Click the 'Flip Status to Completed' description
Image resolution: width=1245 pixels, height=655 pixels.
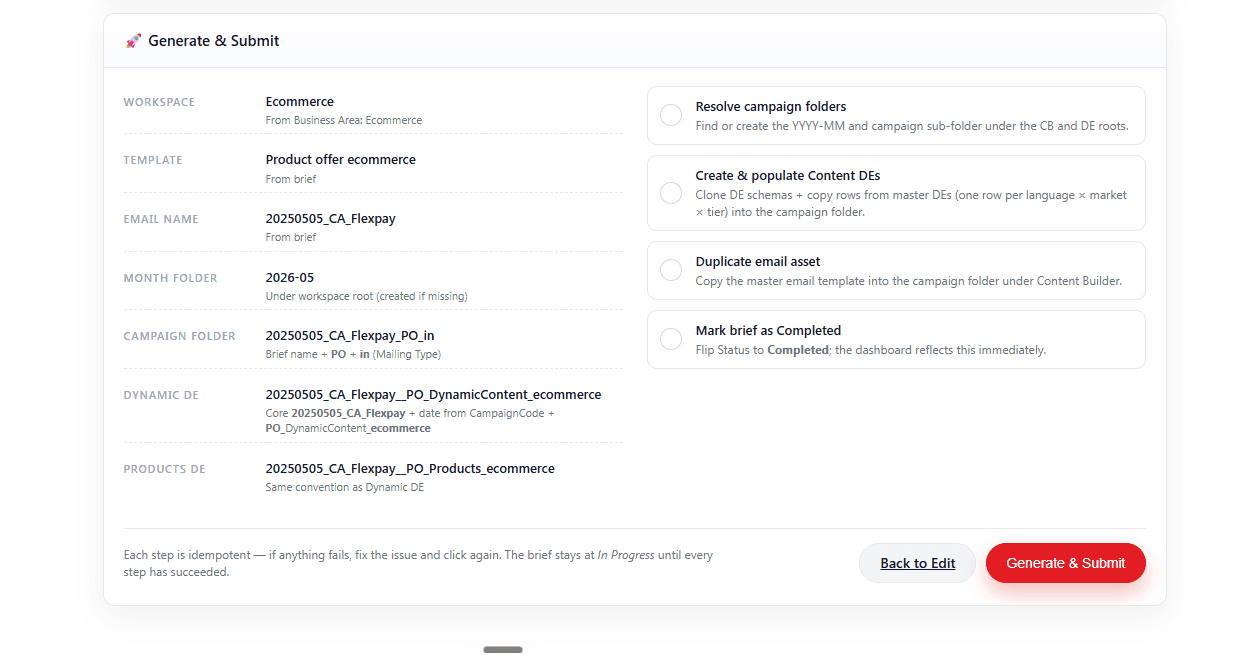[871, 350]
